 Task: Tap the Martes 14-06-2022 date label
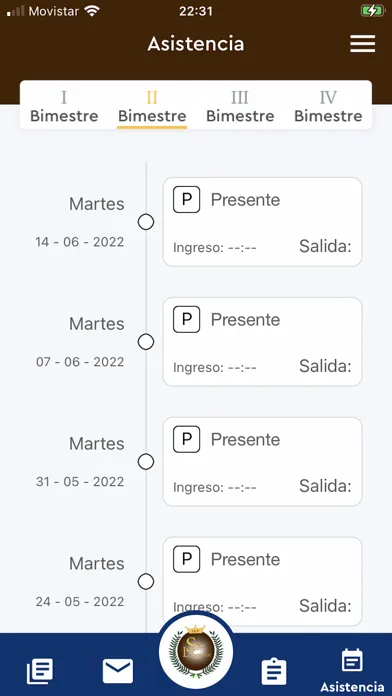click(x=80, y=222)
